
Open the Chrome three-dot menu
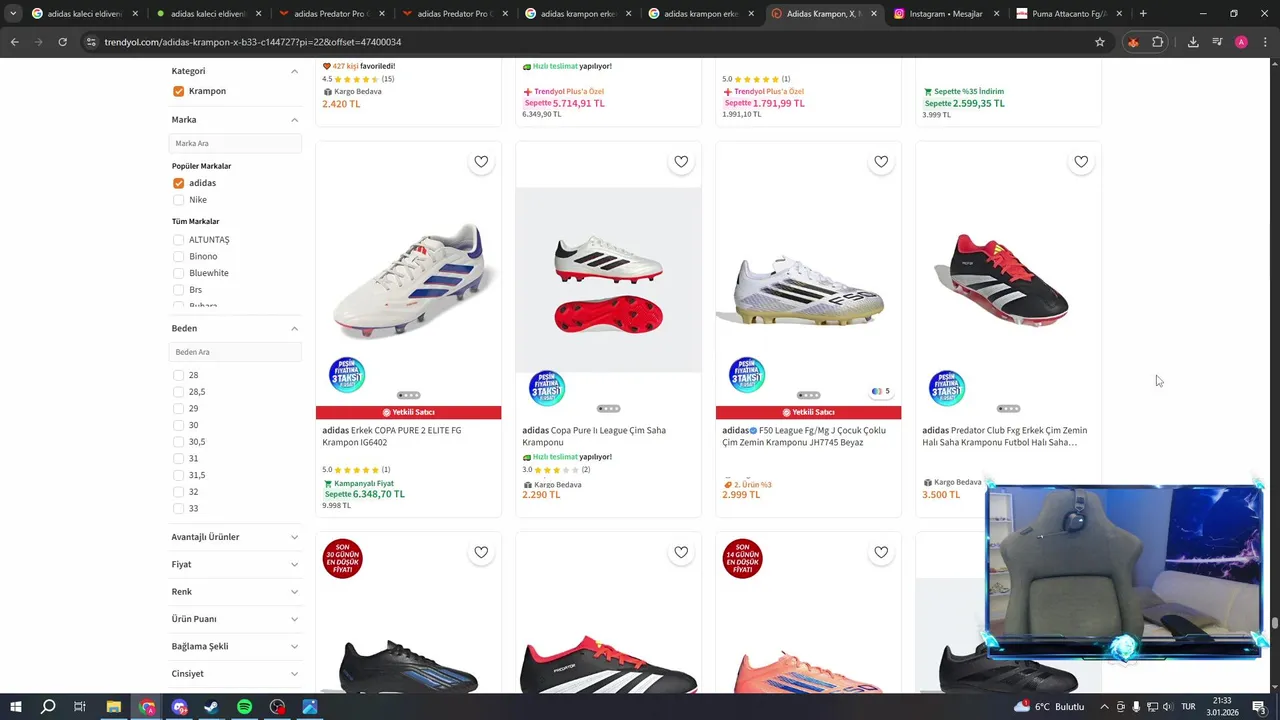pyautogui.click(x=1265, y=42)
